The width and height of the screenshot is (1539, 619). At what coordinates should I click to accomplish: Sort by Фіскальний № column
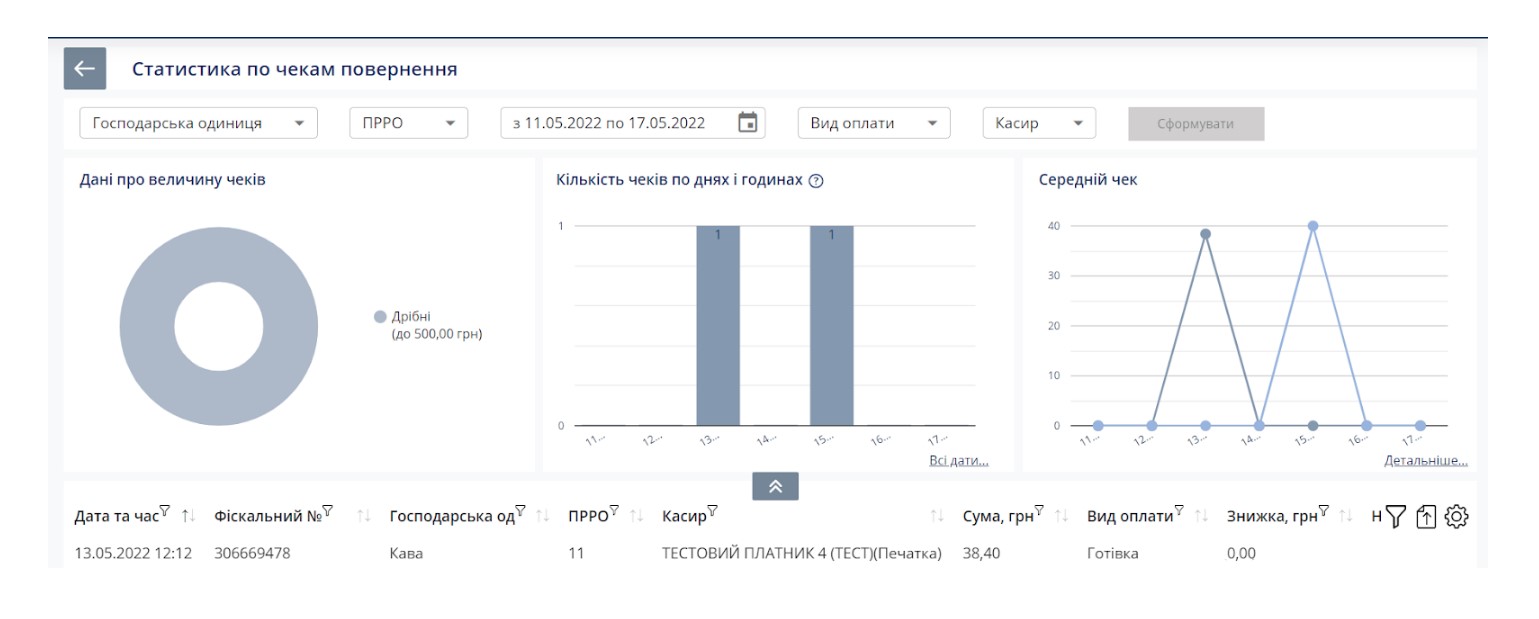365,516
